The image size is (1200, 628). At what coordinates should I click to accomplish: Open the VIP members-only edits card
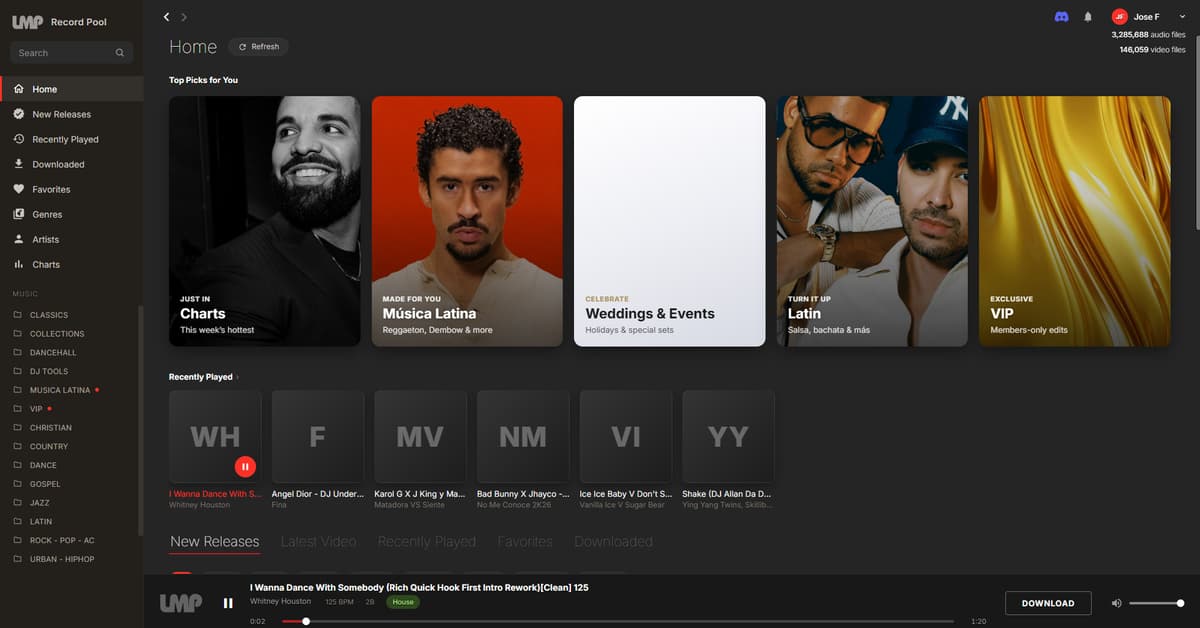click(x=1074, y=221)
